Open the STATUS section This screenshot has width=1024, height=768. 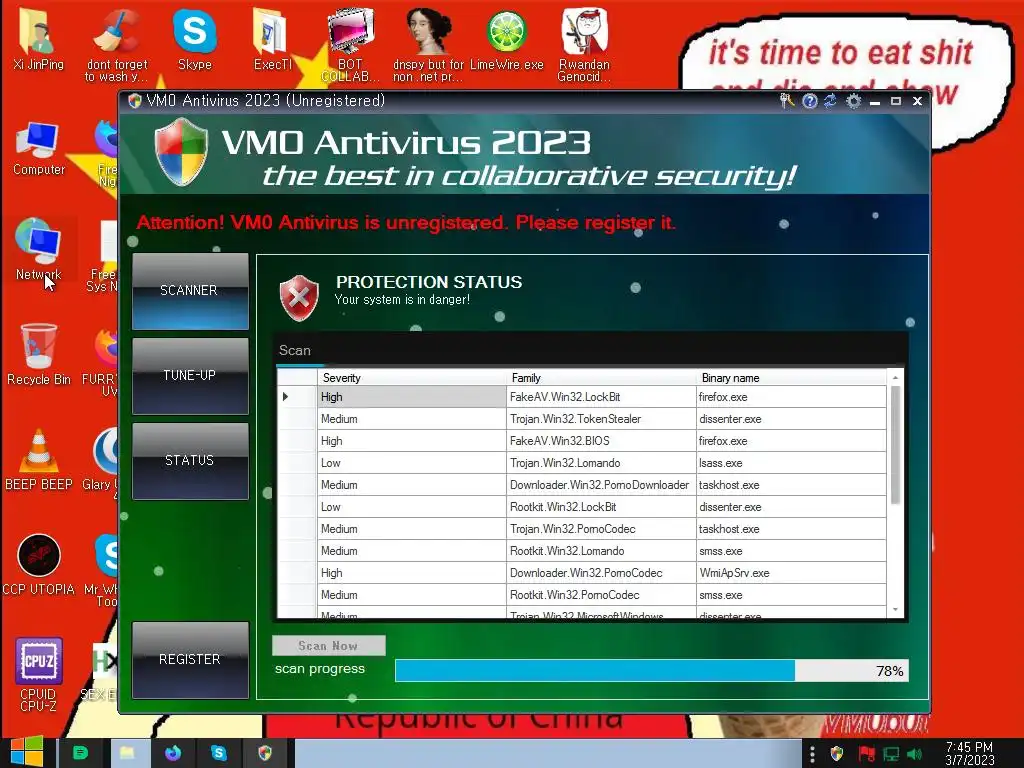pyautogui.click(x=190, y=460)
